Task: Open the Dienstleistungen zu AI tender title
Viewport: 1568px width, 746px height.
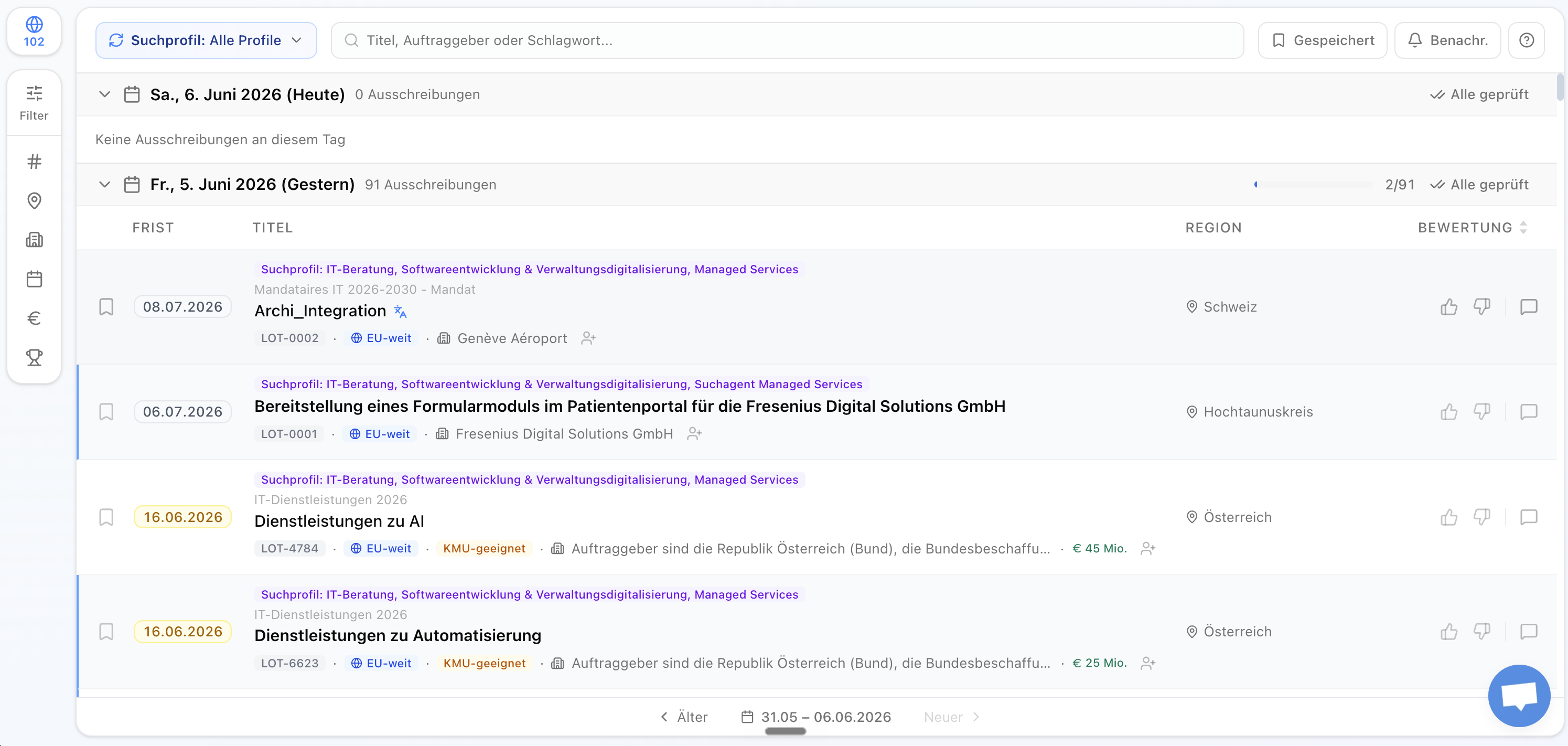Action: tap(339, 521)
